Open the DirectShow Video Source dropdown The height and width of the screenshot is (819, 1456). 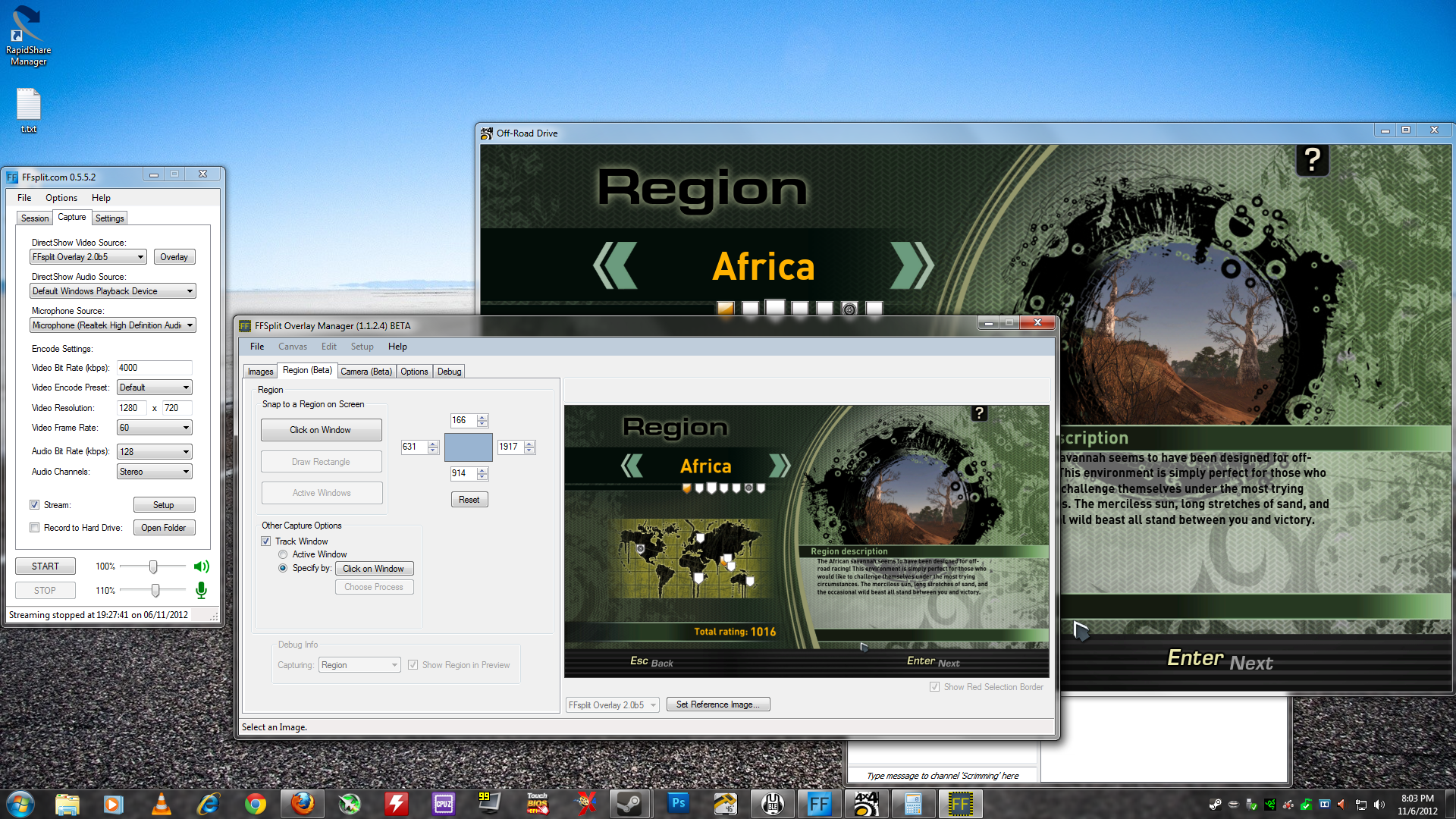[x=88, y=257]
